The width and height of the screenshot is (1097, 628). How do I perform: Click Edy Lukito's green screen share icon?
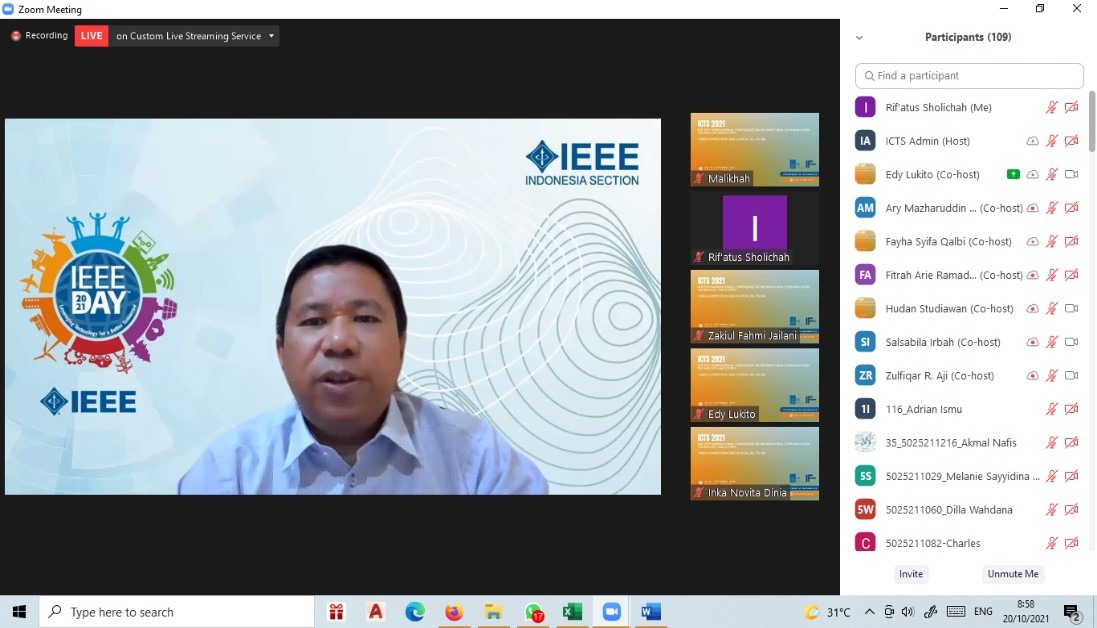tap(1013, 174)
